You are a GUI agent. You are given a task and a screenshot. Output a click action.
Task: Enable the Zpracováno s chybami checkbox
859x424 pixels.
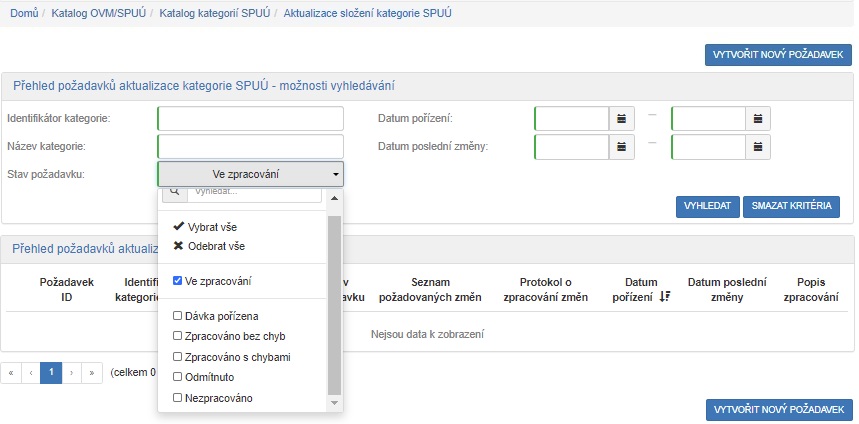pos(178,357)
